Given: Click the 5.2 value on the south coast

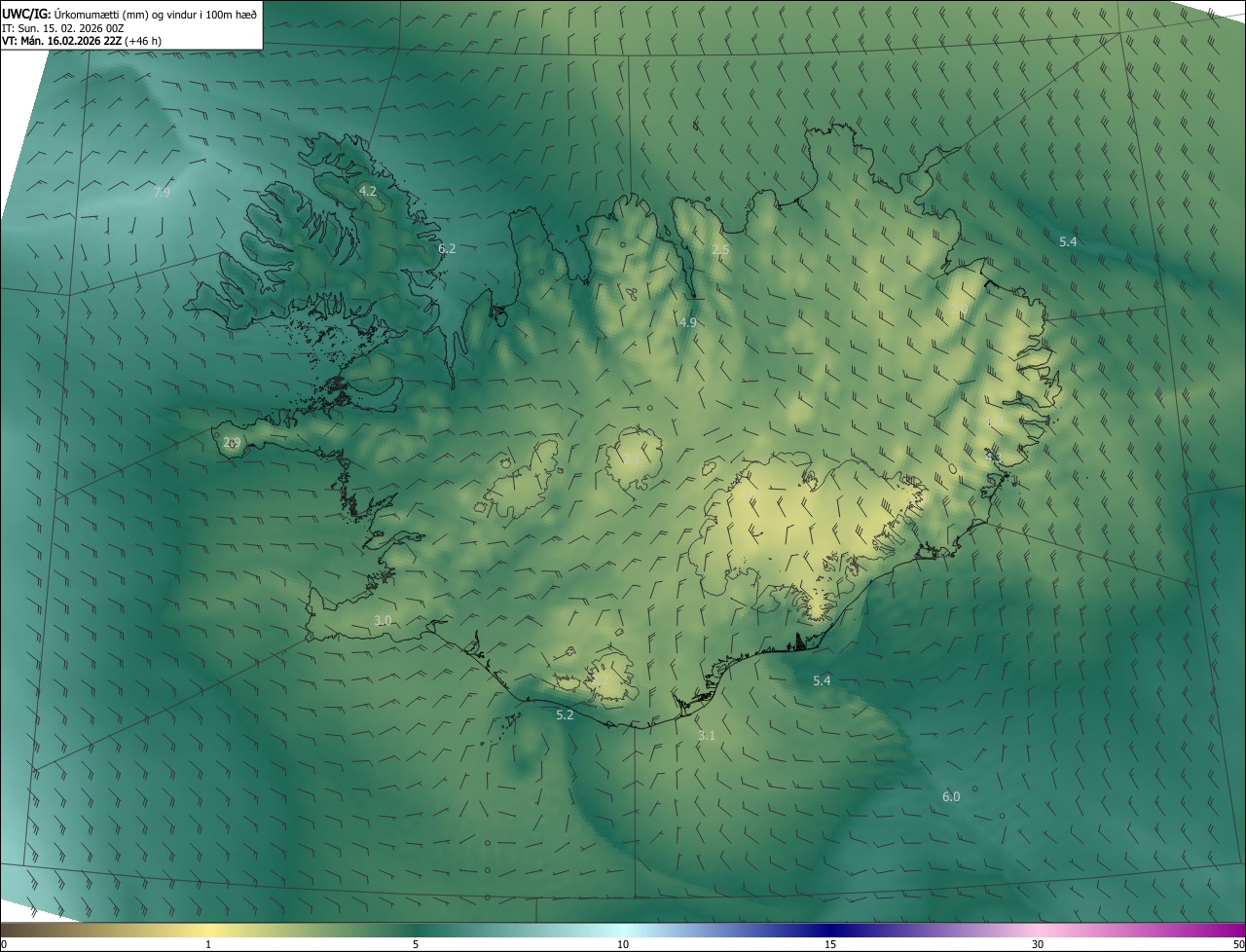Looking at the screenshot, I should pyautogui.click(x=565, y=715).
